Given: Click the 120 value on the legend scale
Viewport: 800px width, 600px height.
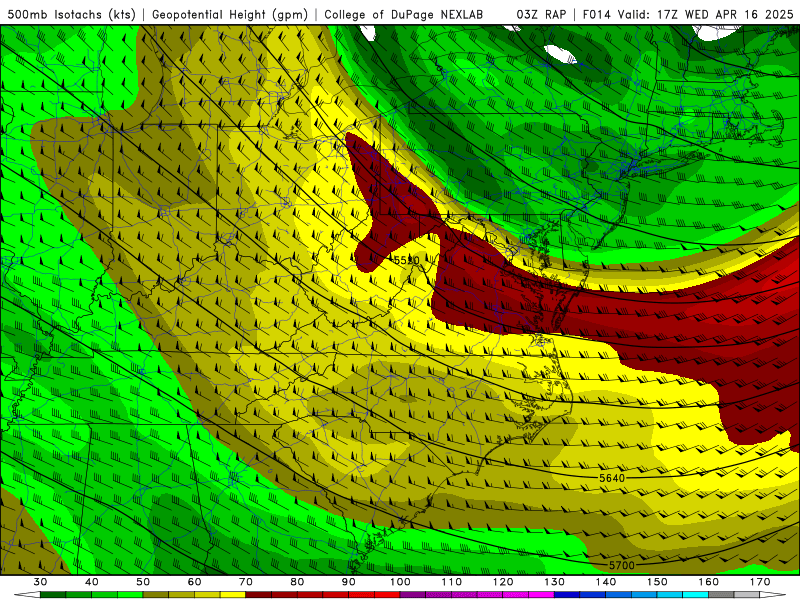Looking at the screenshot, I should [x=503, y=582].
